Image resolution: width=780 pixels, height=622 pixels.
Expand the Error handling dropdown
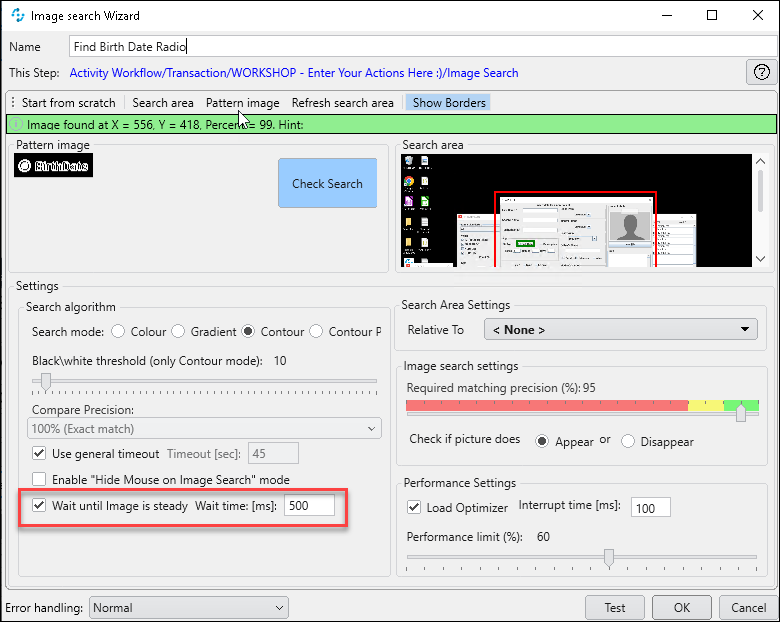188,607
